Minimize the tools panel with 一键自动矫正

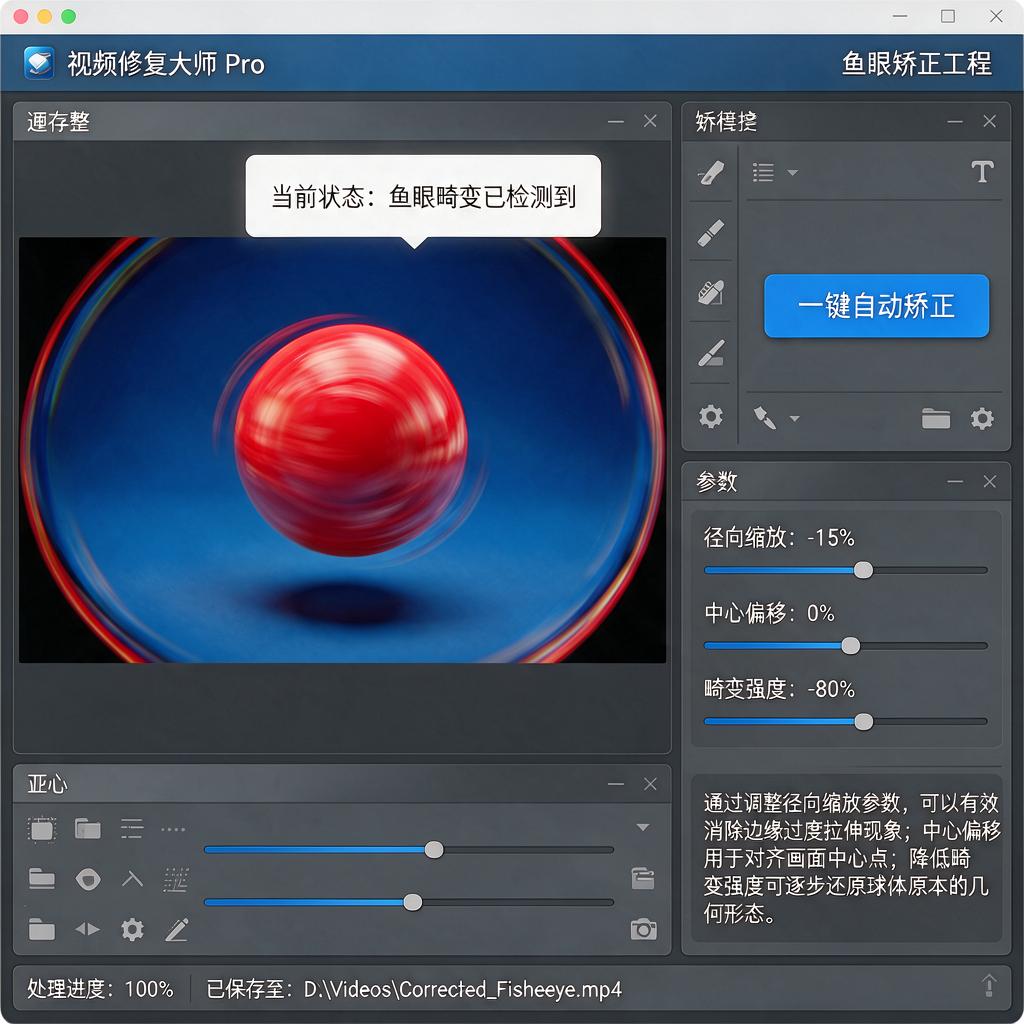[955, 121]
